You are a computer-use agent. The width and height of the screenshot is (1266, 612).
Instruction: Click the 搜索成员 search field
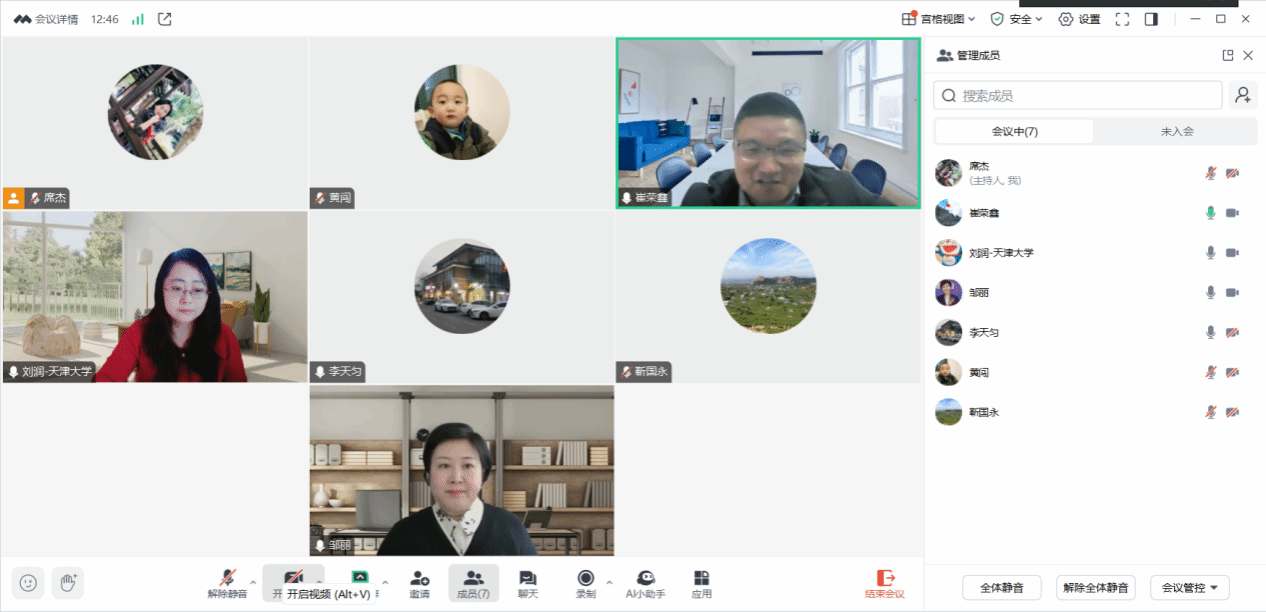(x=1078, y=95)
